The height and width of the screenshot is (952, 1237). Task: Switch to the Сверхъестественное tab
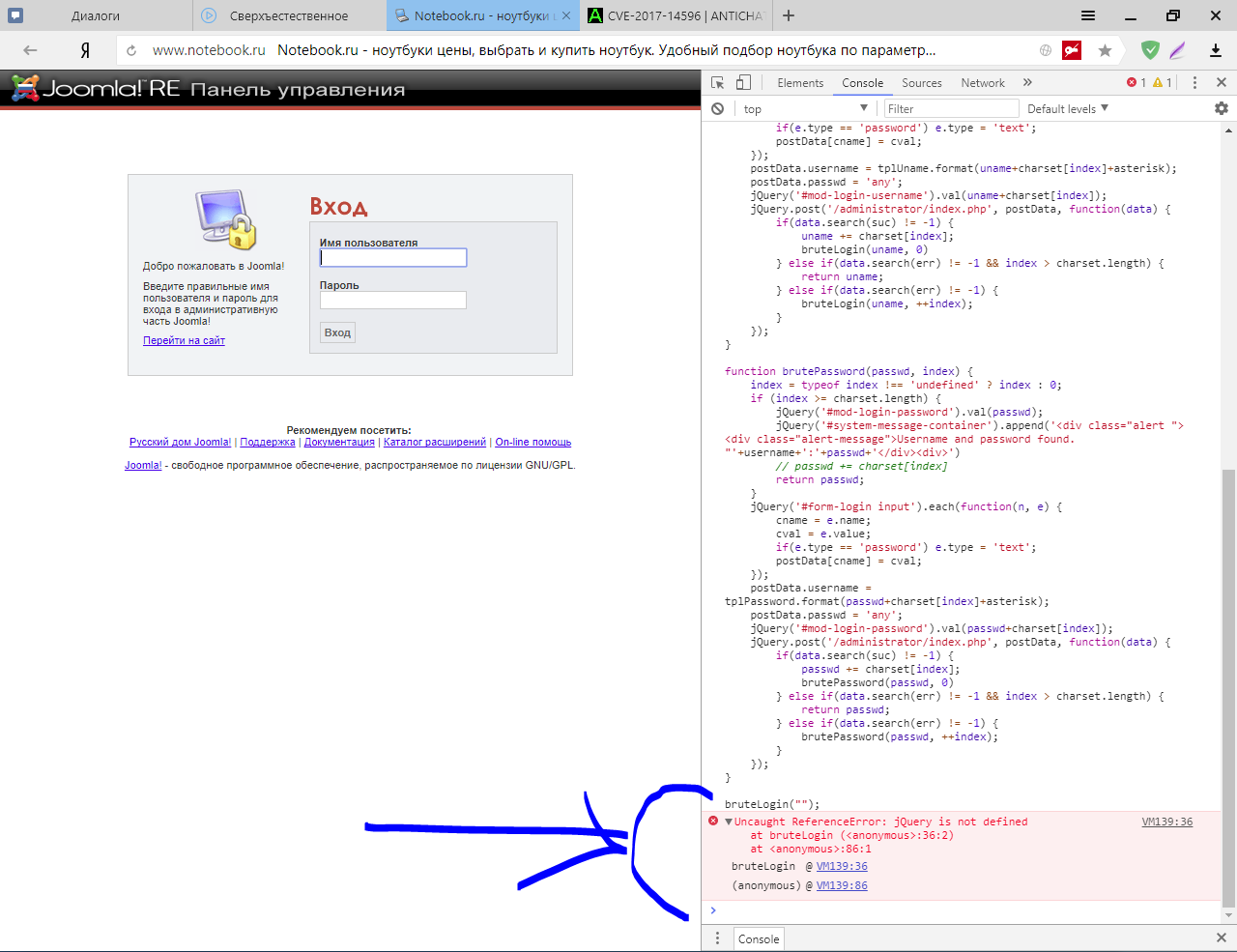click(288, 15)
